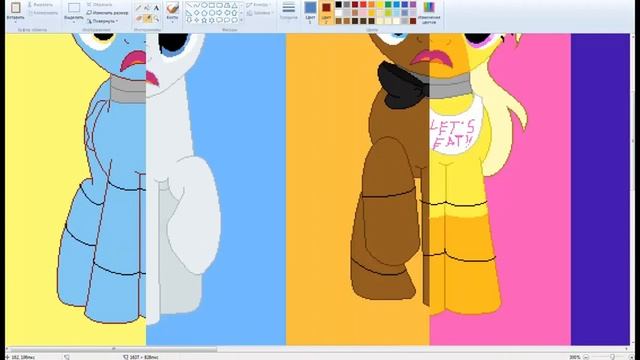Pick the Curve shape

(197, 5)
